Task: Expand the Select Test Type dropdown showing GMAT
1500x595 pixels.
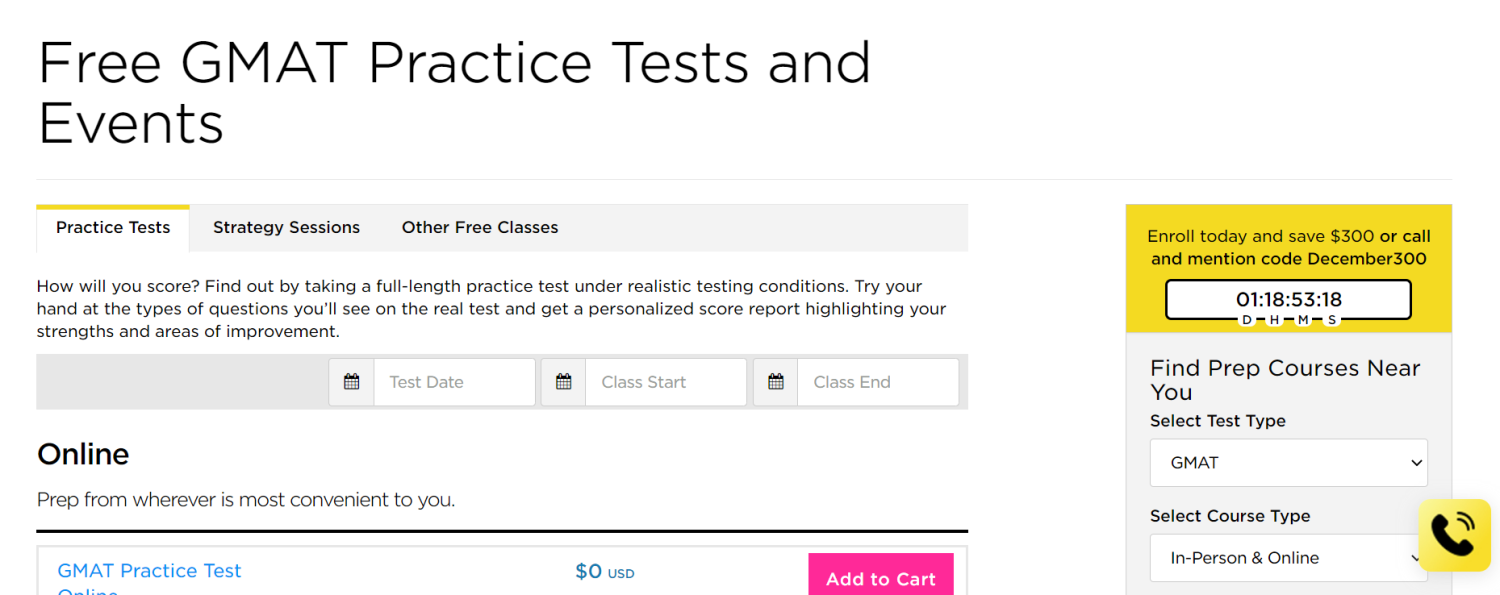Action: (1288, 463)
